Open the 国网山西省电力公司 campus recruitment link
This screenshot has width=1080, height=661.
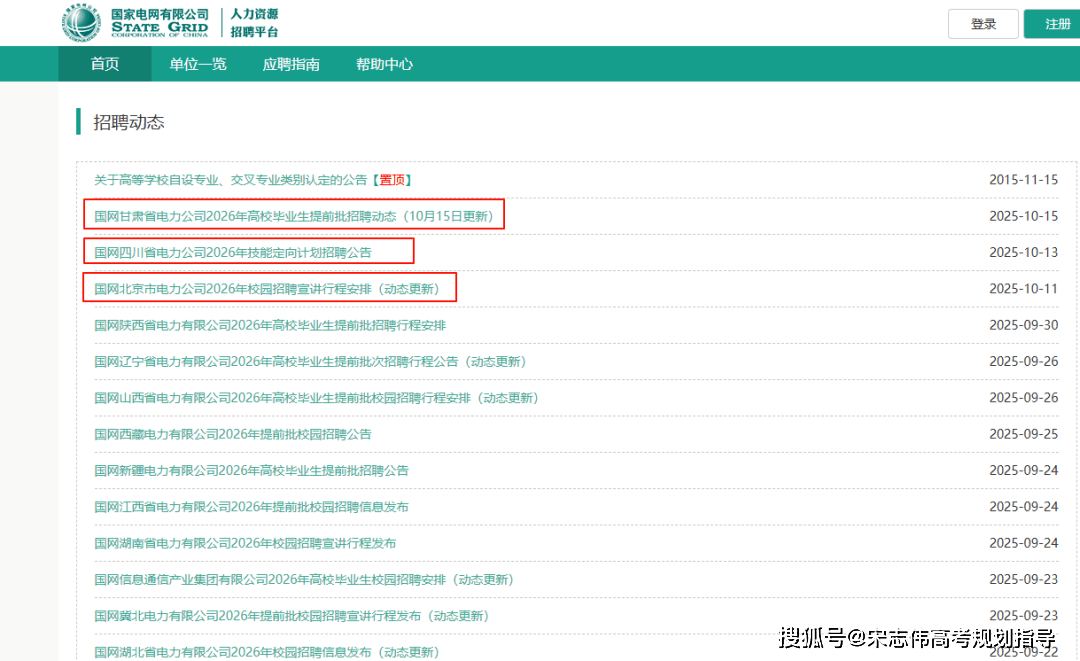316,398
